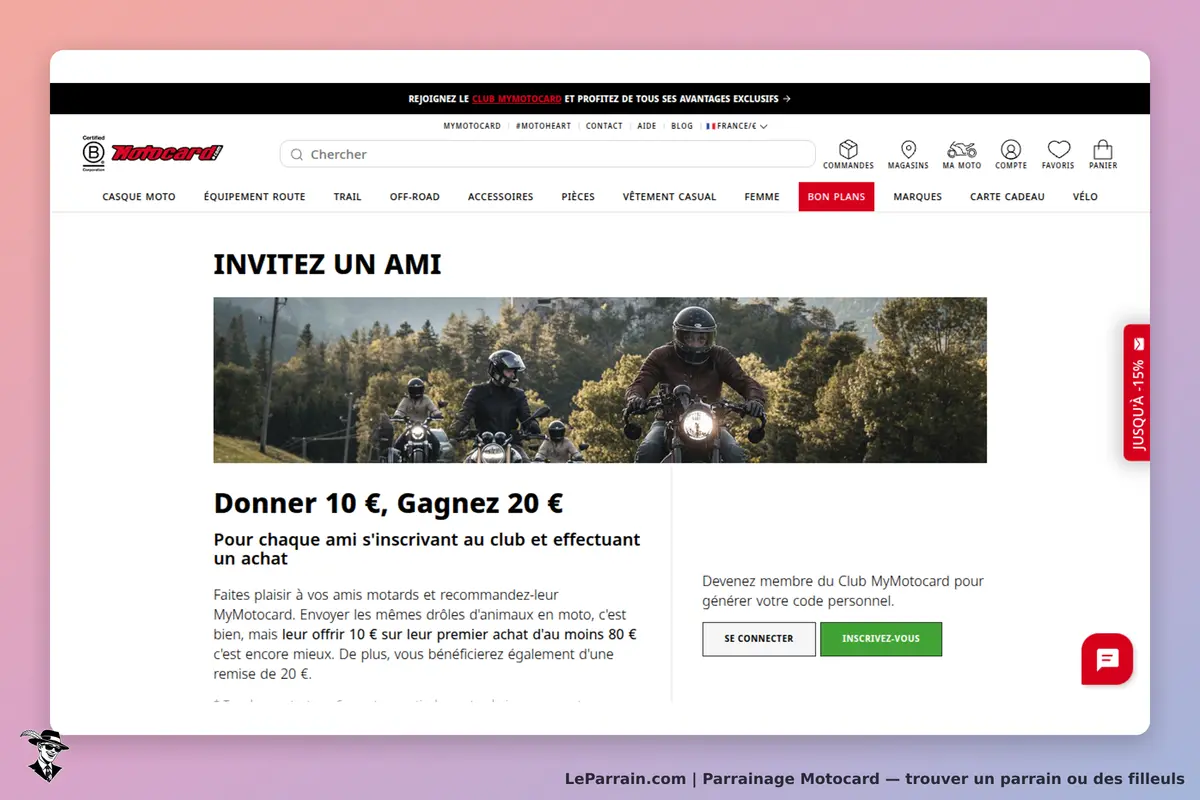The width and height of the screenshot is (1200, 800).
Task: Click the search magnifier icon
Action: click(297, 154)
